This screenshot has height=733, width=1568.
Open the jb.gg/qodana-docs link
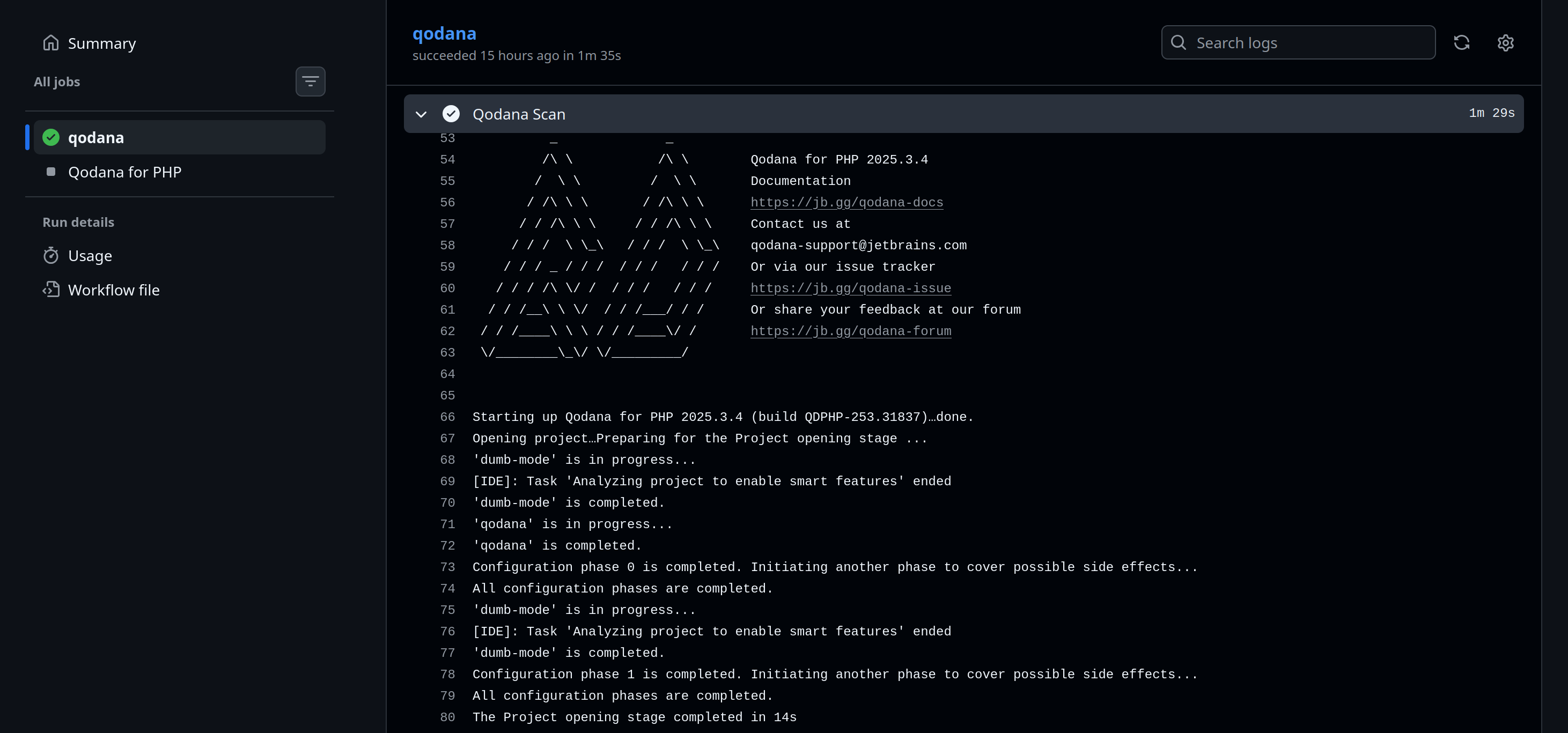(x=846, y=203)
